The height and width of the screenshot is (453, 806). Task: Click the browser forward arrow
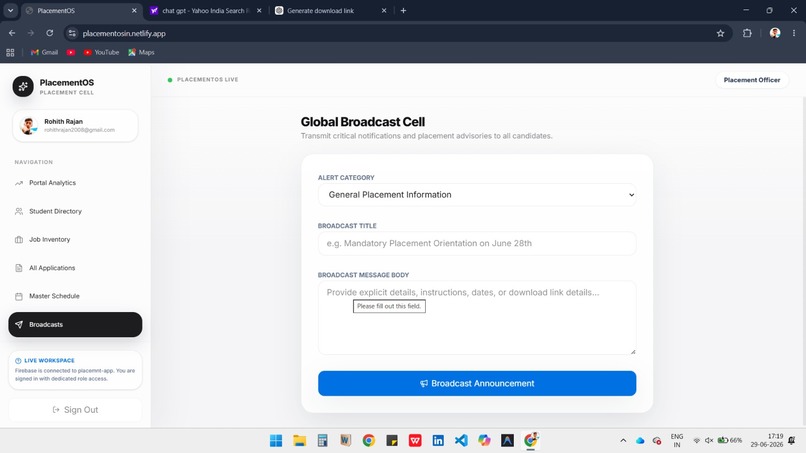(x=31, y=33)
